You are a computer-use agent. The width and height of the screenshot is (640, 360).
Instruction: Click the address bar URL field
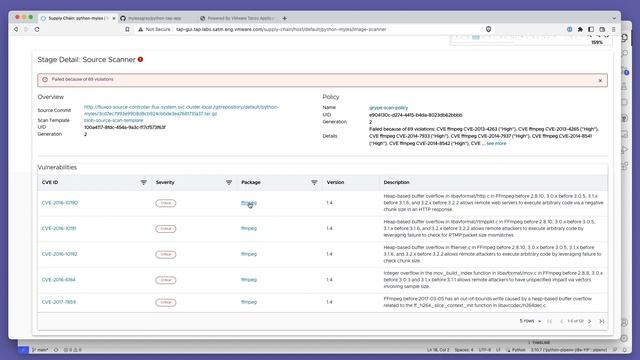281,29
